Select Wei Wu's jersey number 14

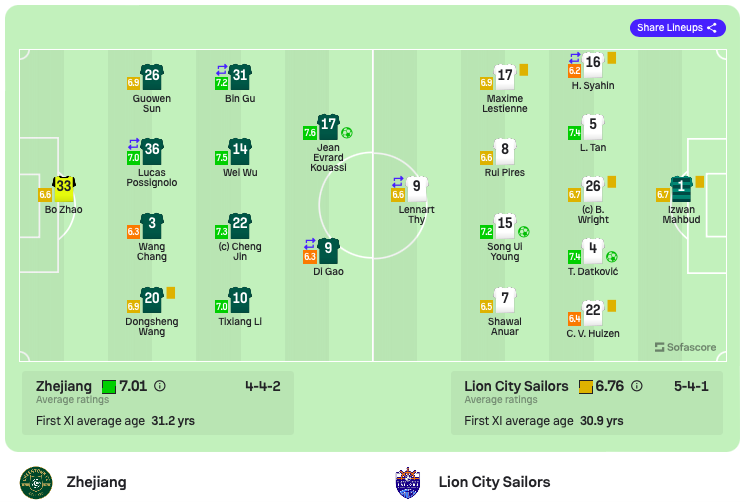coord(240,151)
